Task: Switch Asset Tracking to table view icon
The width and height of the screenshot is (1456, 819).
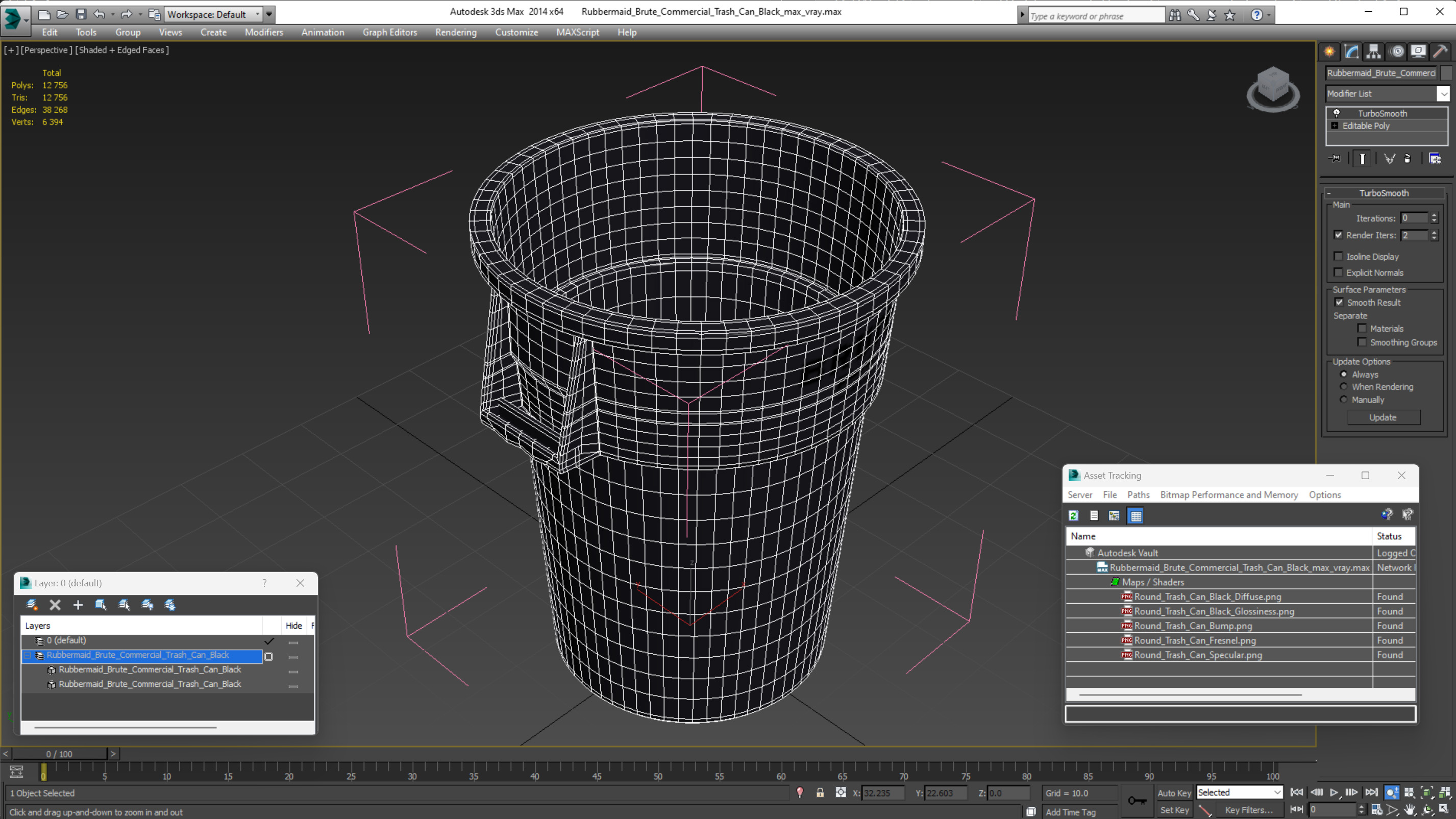Action: tap(1136, 515)
